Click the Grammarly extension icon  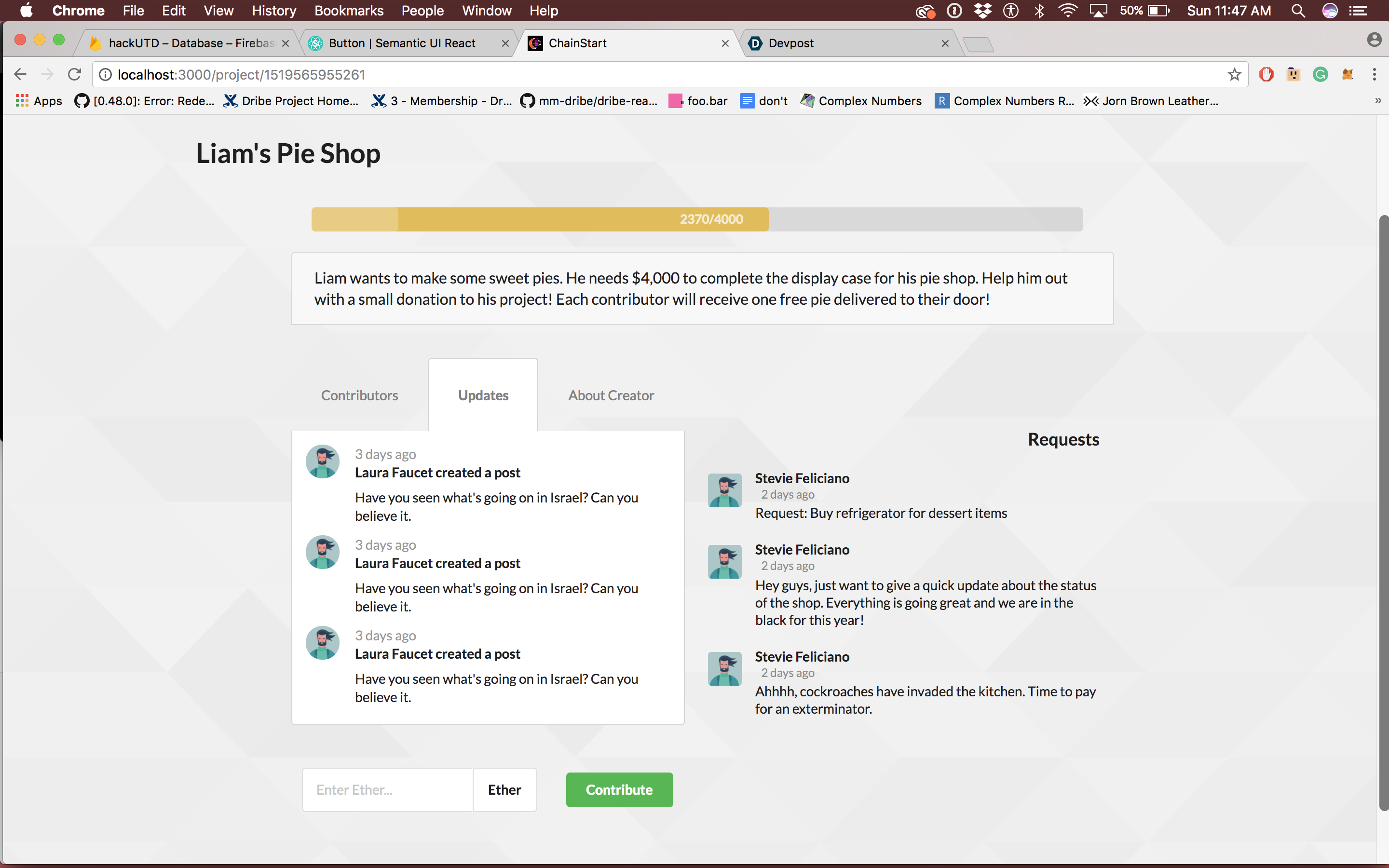[1320, 75]
